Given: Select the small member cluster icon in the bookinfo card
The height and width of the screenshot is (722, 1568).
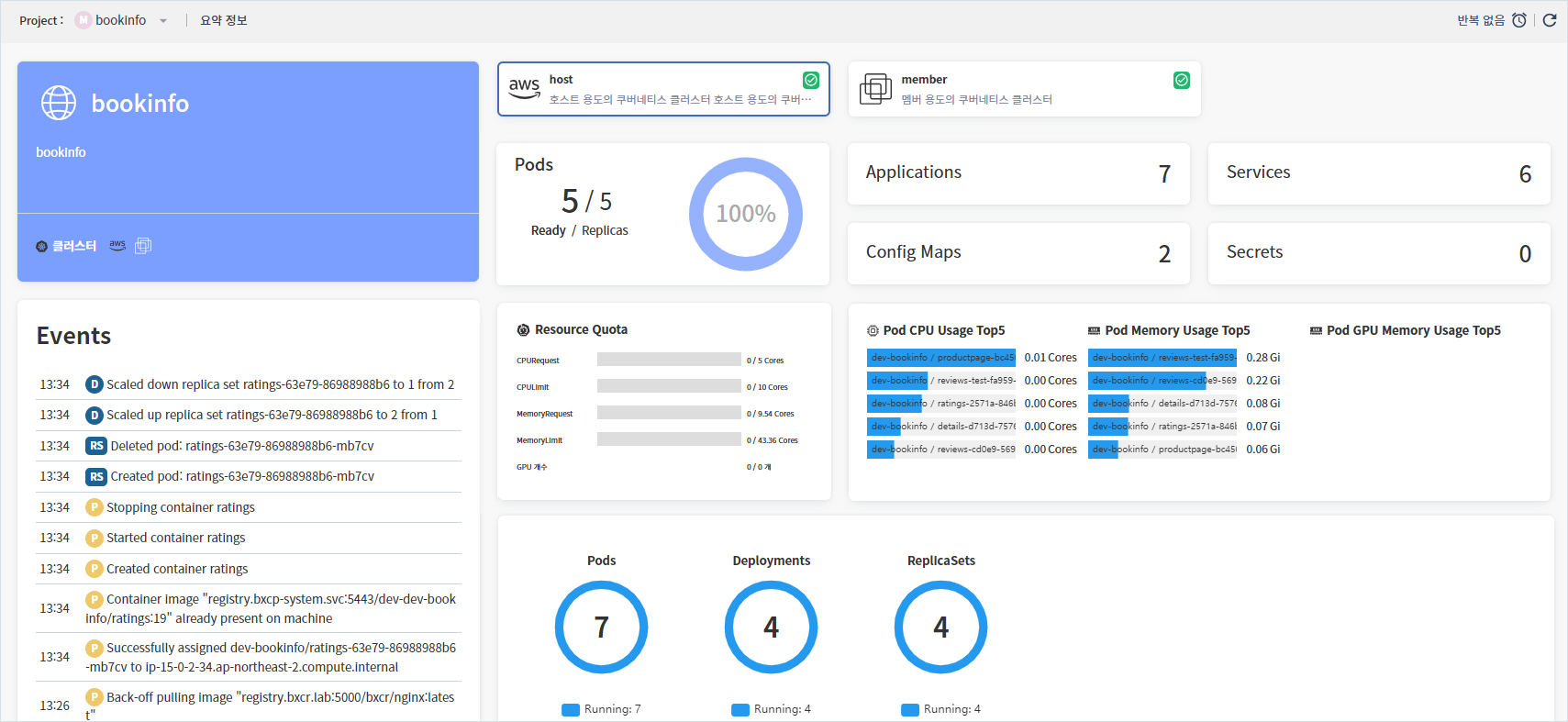Looking at the screenshot, I should pos(143,246).
